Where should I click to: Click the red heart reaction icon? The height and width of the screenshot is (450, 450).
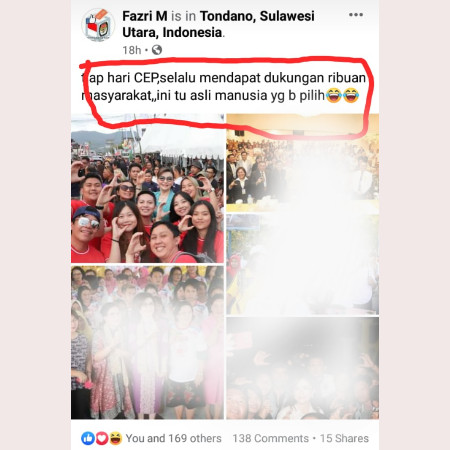click(102, 438)
